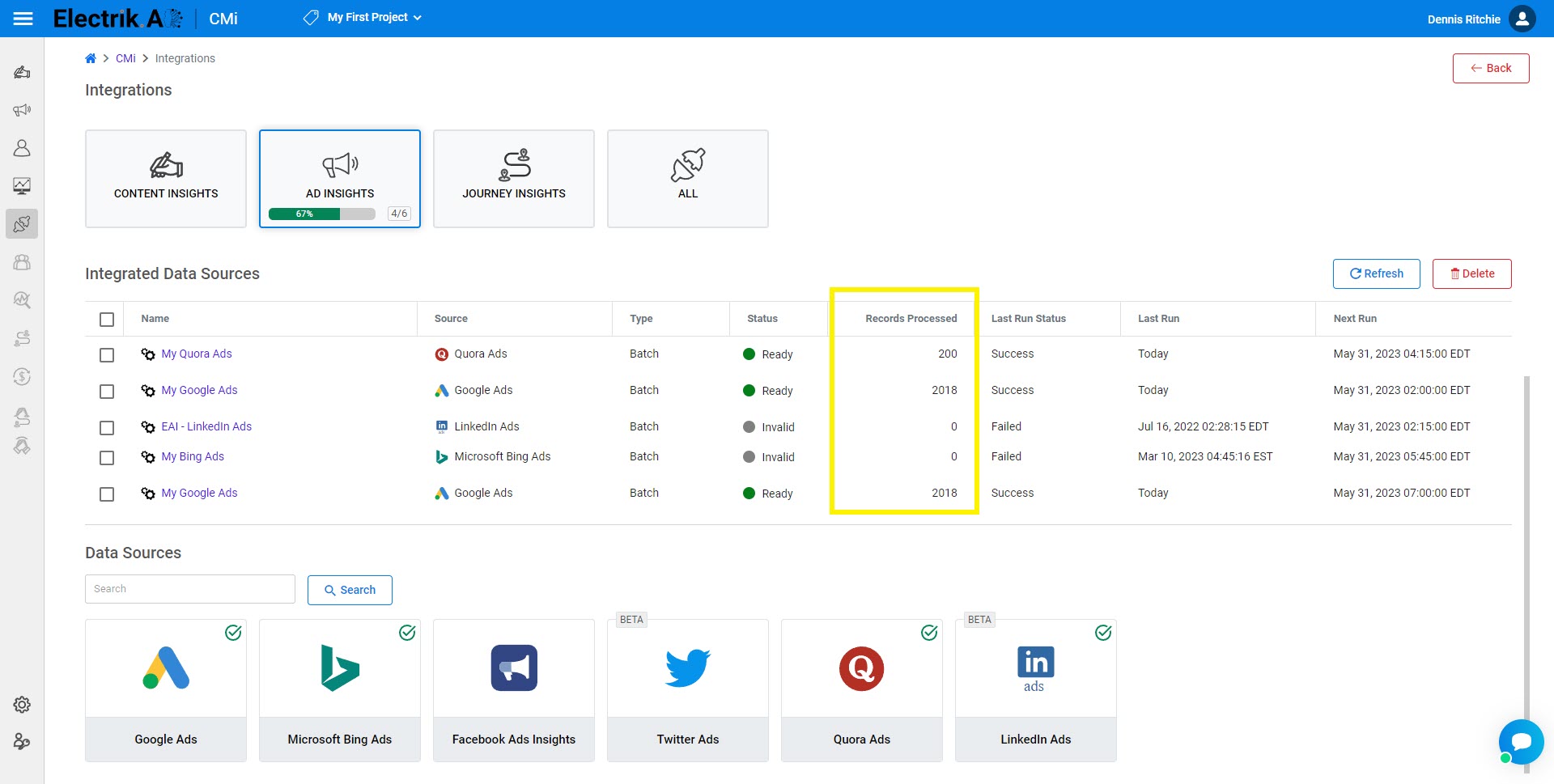The height and width of the screenshot is (784, 1554).
Task: Click the integrations plug icon in sidebar
Action: tap(22, 224)
